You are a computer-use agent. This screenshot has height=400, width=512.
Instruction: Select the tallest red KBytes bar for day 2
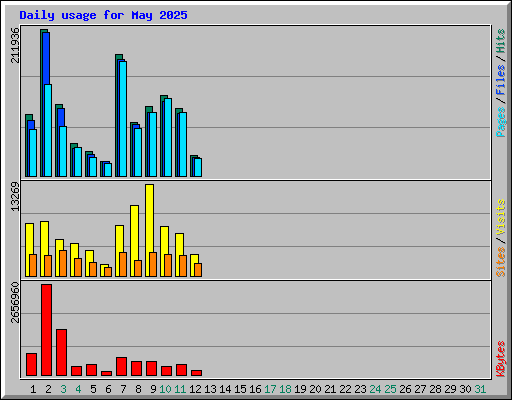point(46,330)
